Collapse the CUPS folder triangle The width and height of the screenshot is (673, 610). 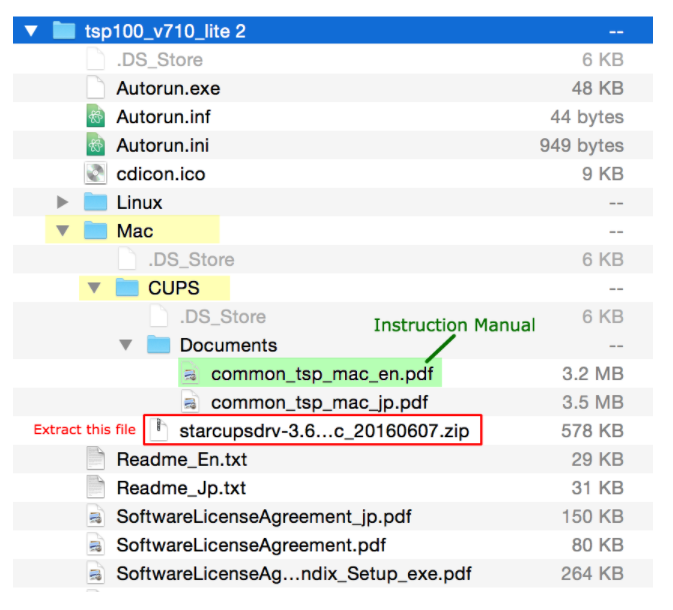[x=95, y=289]
